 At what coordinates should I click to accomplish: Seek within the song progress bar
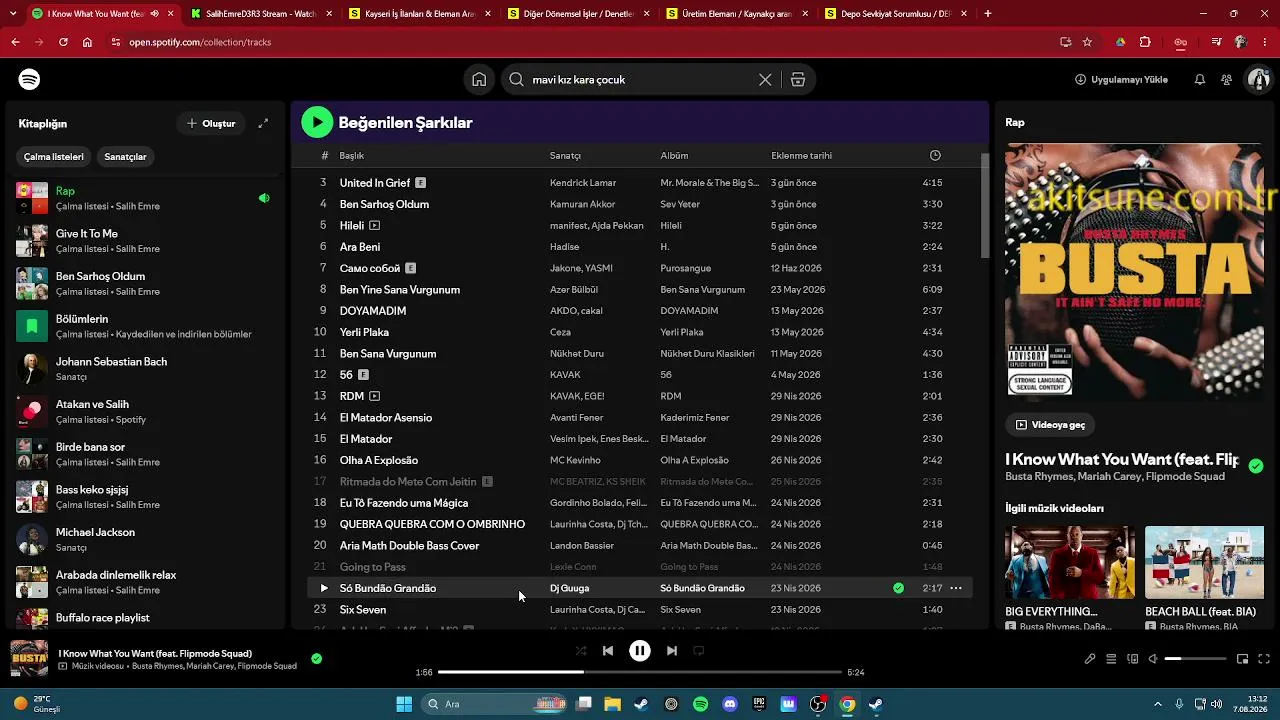point(640,672)
